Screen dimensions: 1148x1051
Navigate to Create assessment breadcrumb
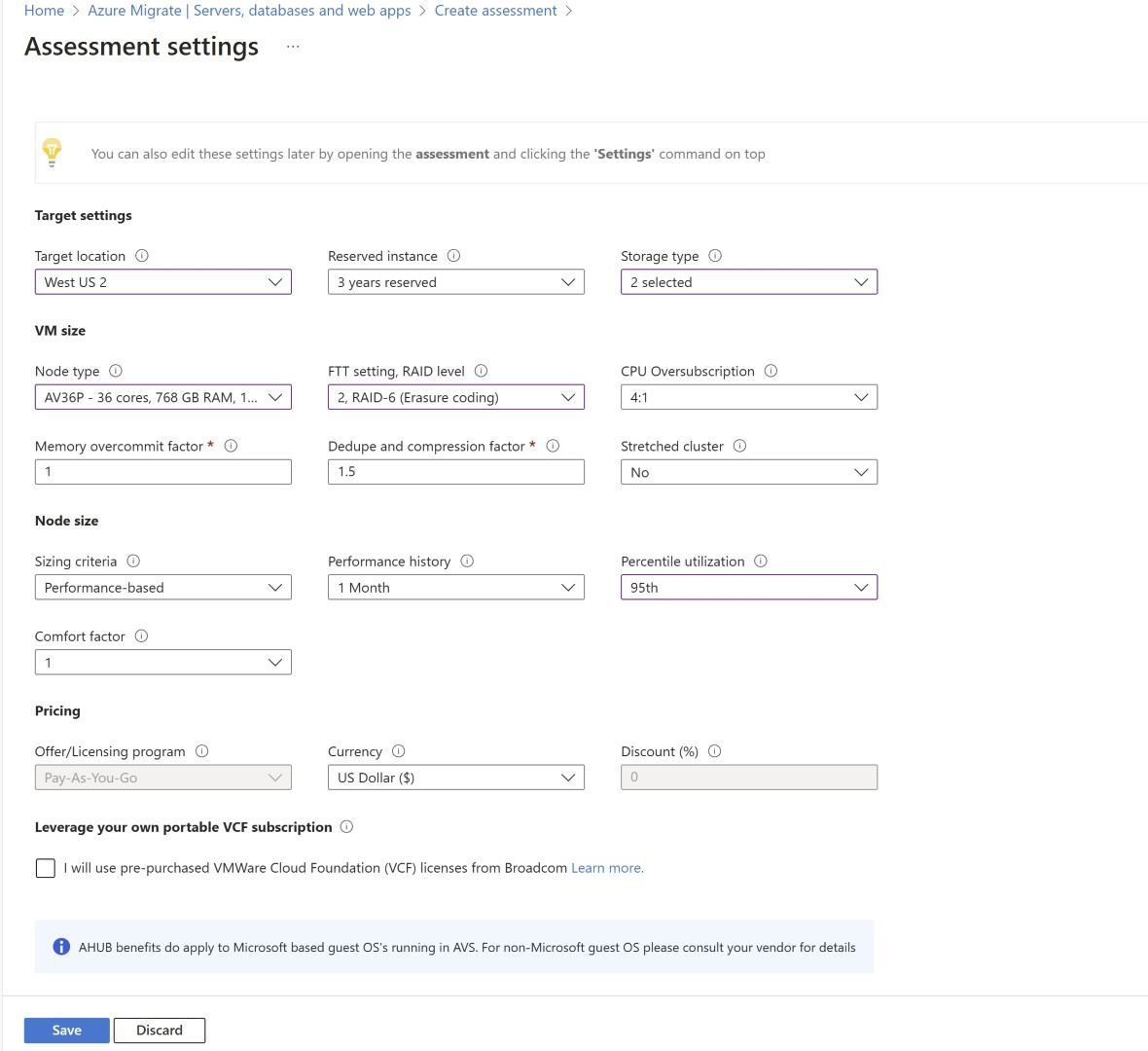point(495,11)
